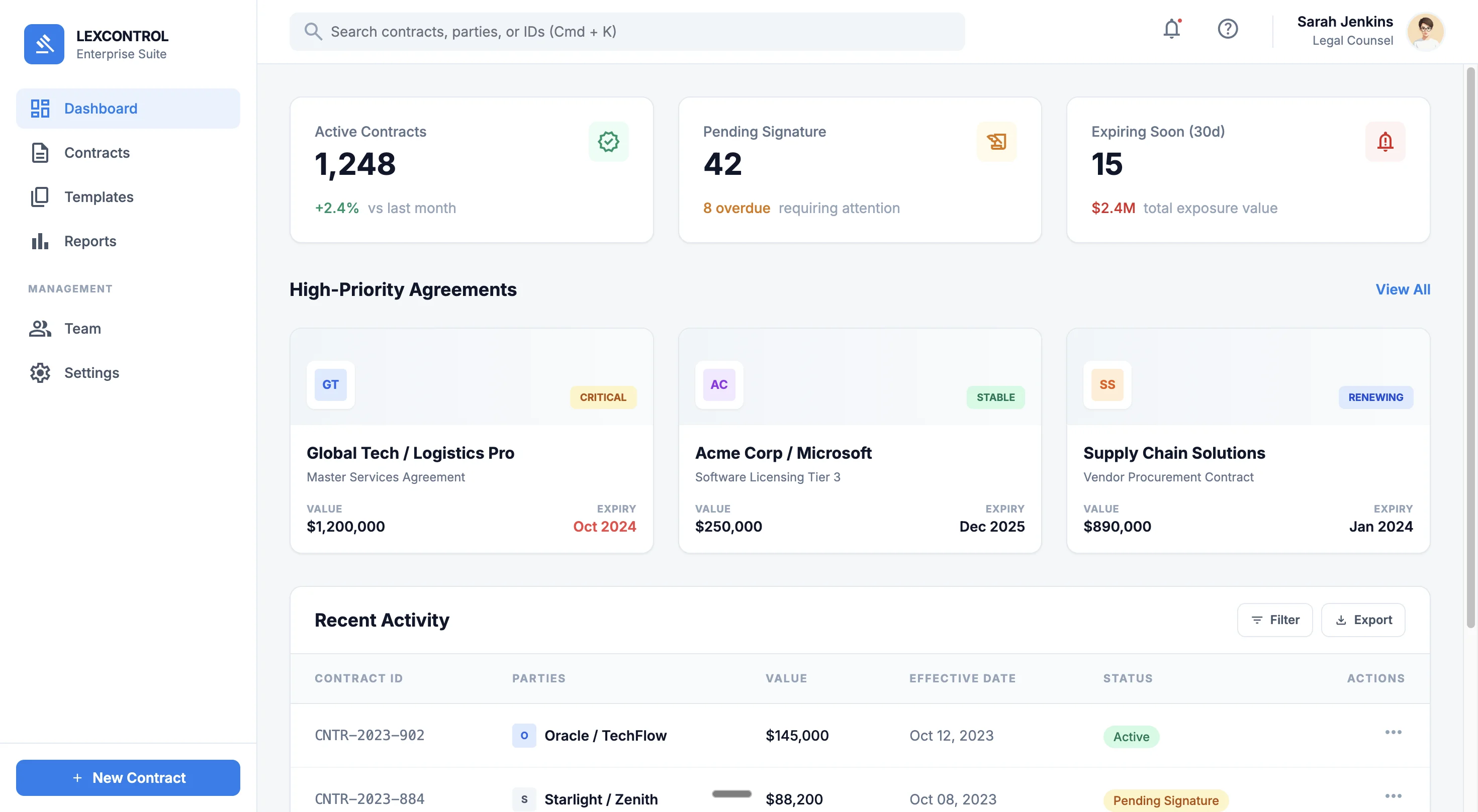Create a New Contract

coord(128,778)
